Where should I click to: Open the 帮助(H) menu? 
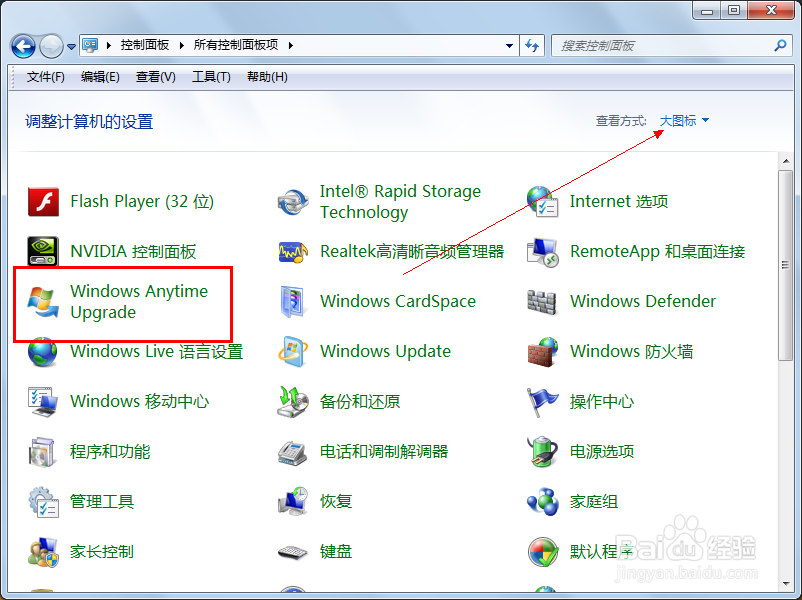pos(267,77)
